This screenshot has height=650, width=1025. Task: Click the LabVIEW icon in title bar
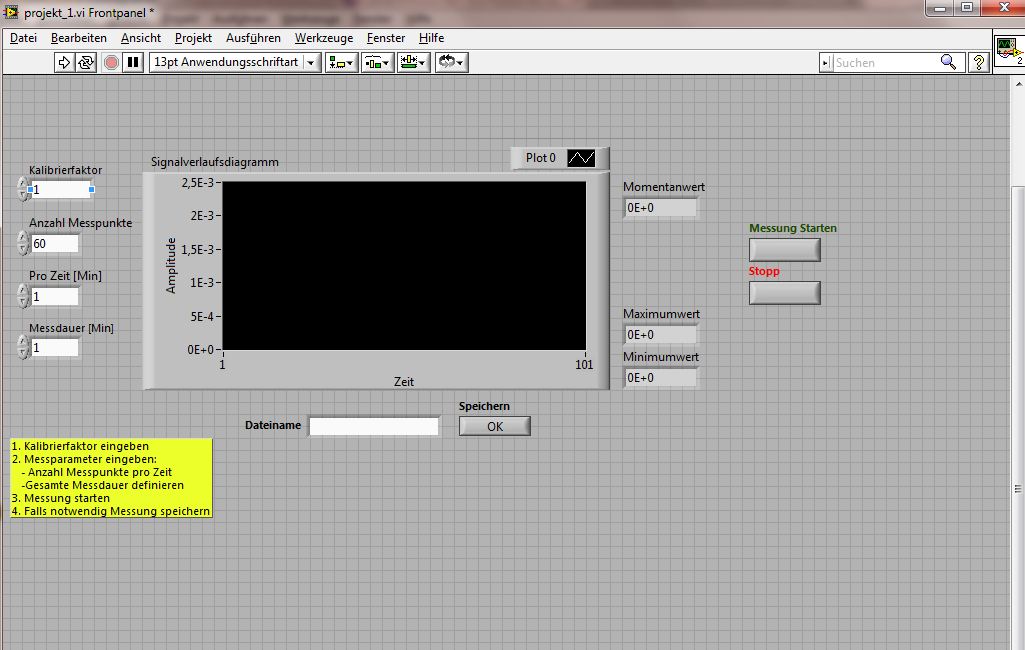click(11, 11)
